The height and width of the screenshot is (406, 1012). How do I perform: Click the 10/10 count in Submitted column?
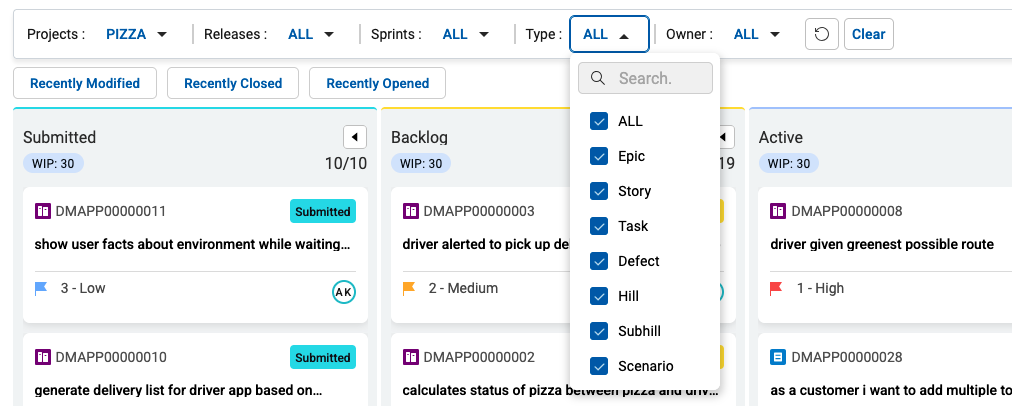tap(346, 163)
